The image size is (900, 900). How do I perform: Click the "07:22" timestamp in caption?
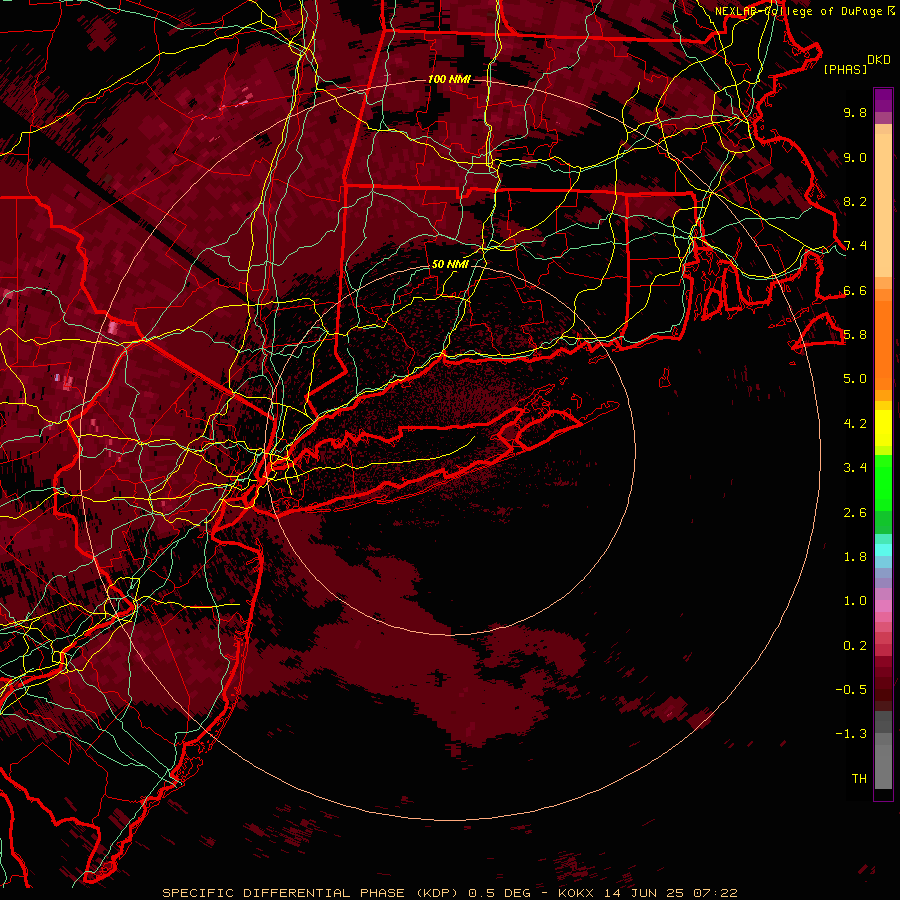pos(715,893)
